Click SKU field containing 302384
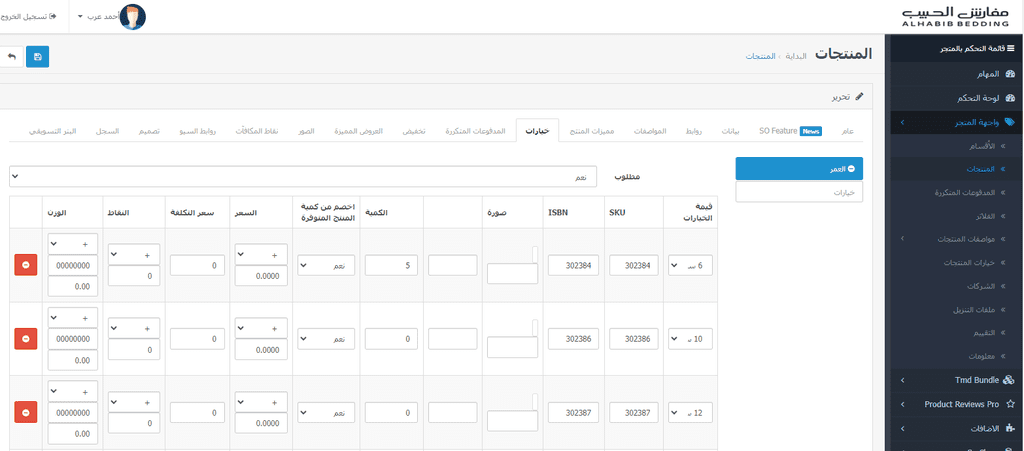 tap(634, 266)
